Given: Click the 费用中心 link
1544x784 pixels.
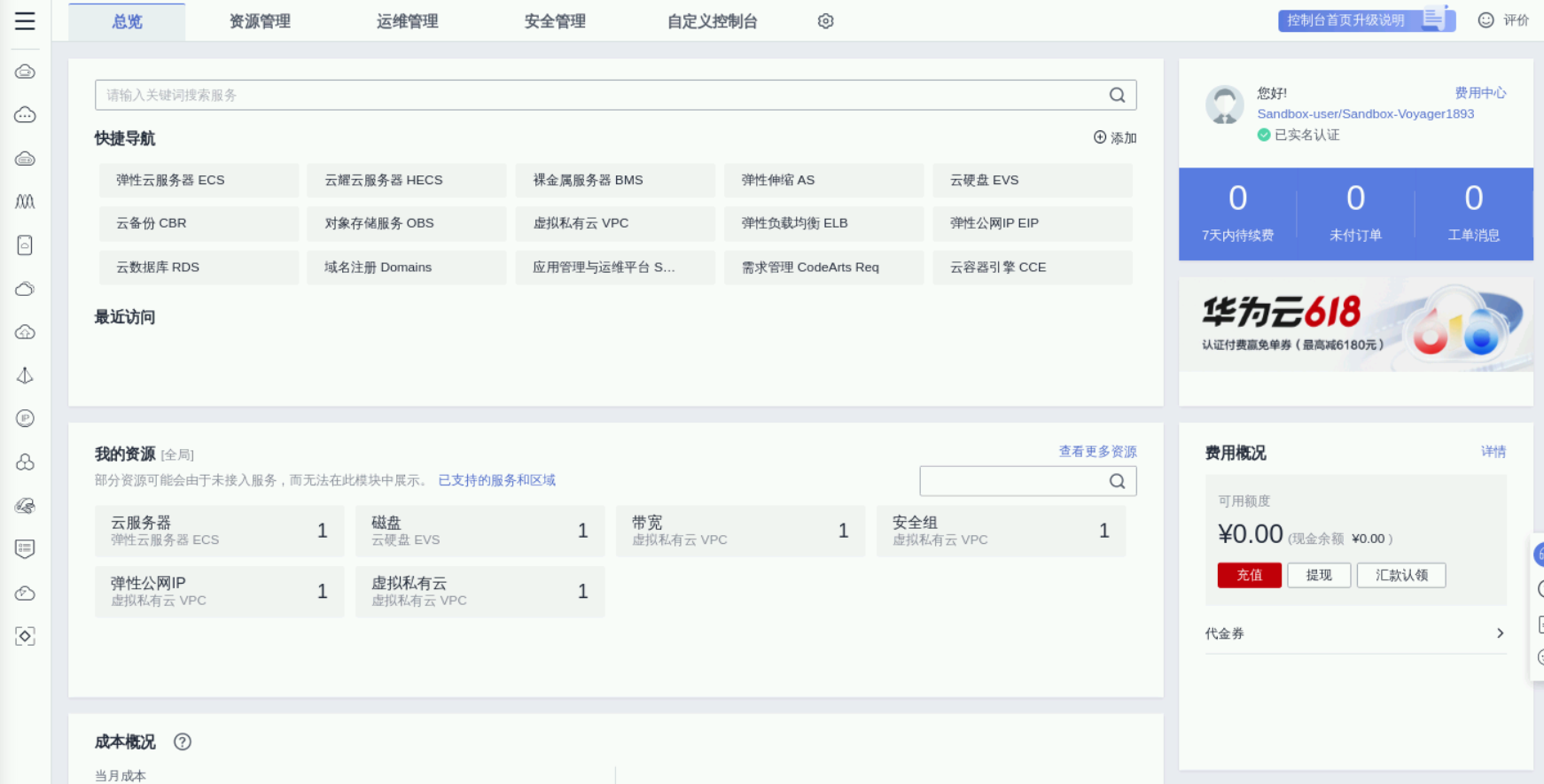Looking at the screenshot, I should [x=1480, y=93].
